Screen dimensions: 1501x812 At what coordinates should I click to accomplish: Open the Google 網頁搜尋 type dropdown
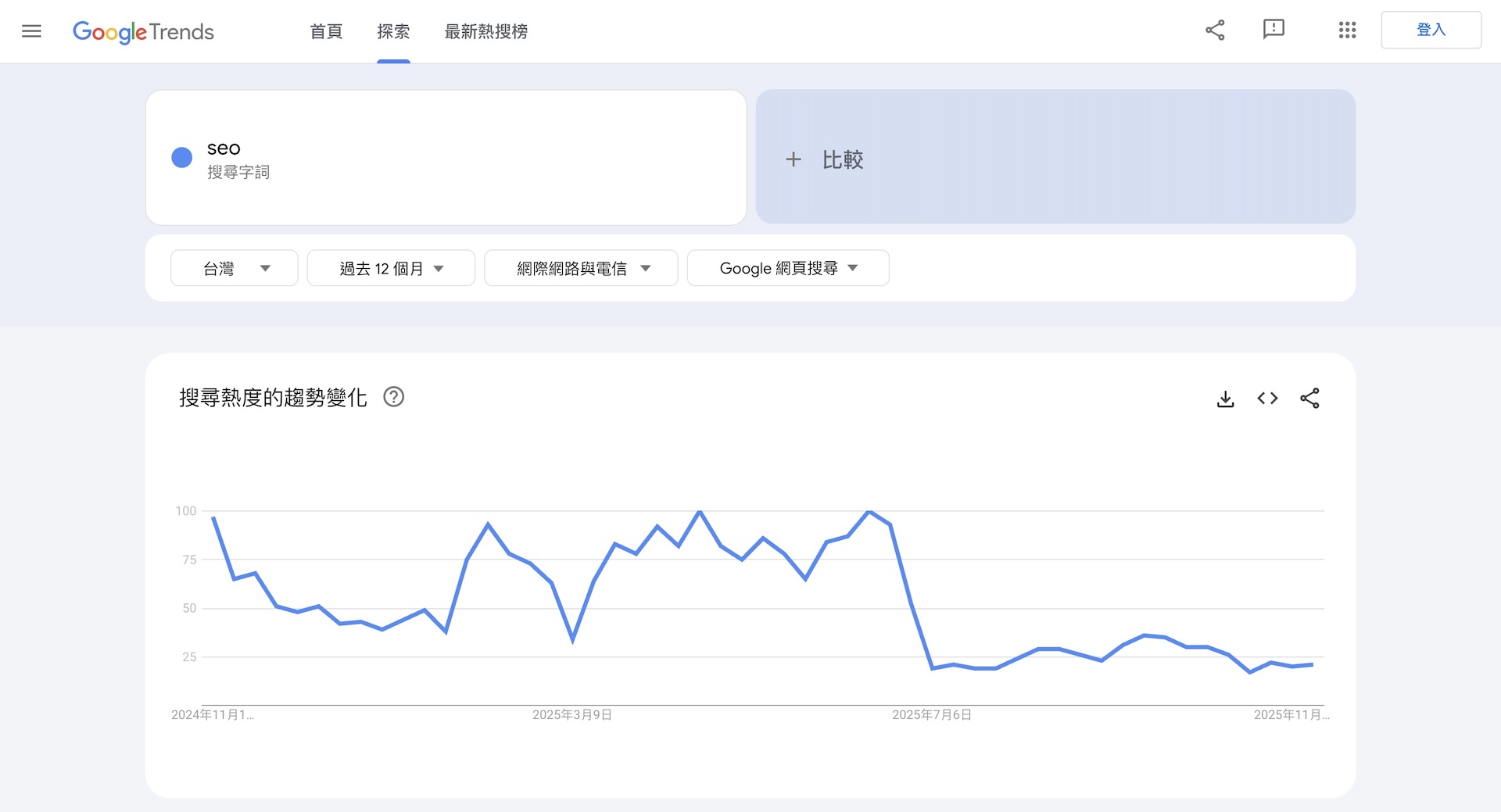[x=787, y=268]
